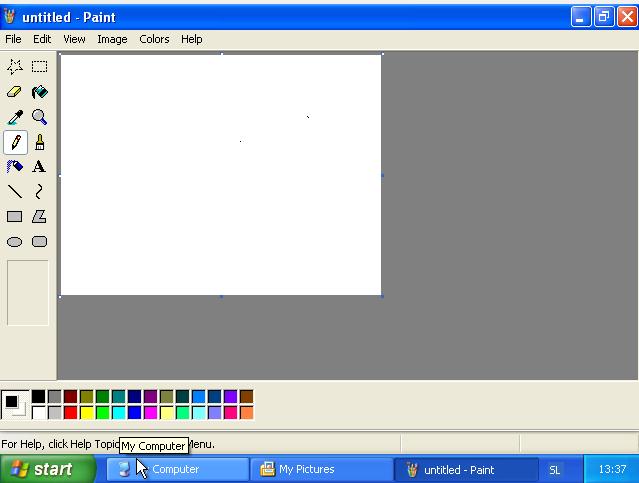
Task: Pick the black color swatch
Action: (x=39, y=396)
